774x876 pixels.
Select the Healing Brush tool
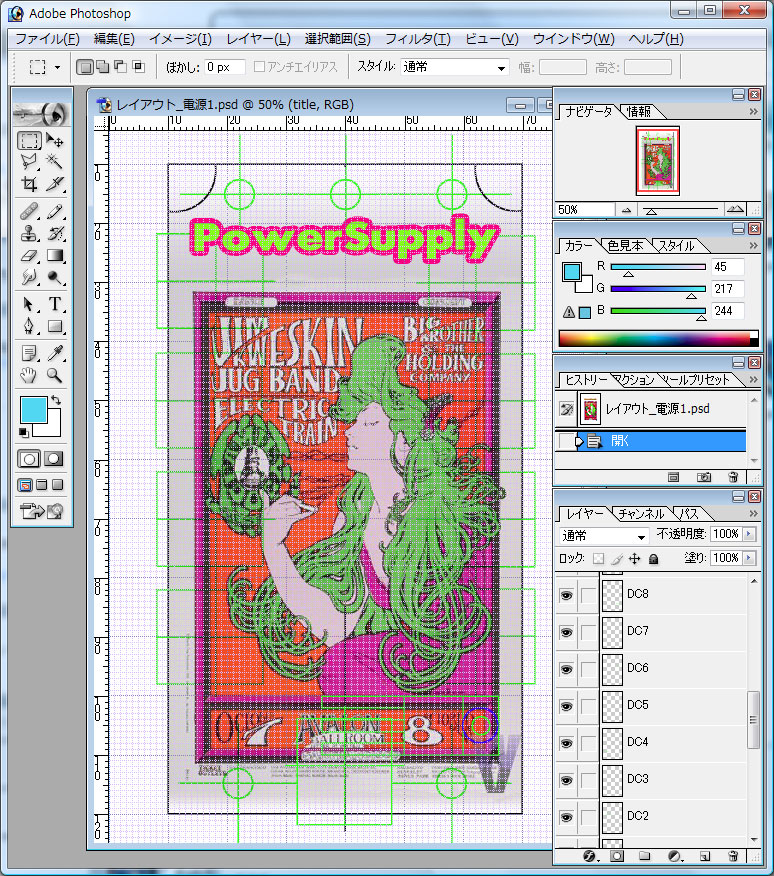point(29,211)
